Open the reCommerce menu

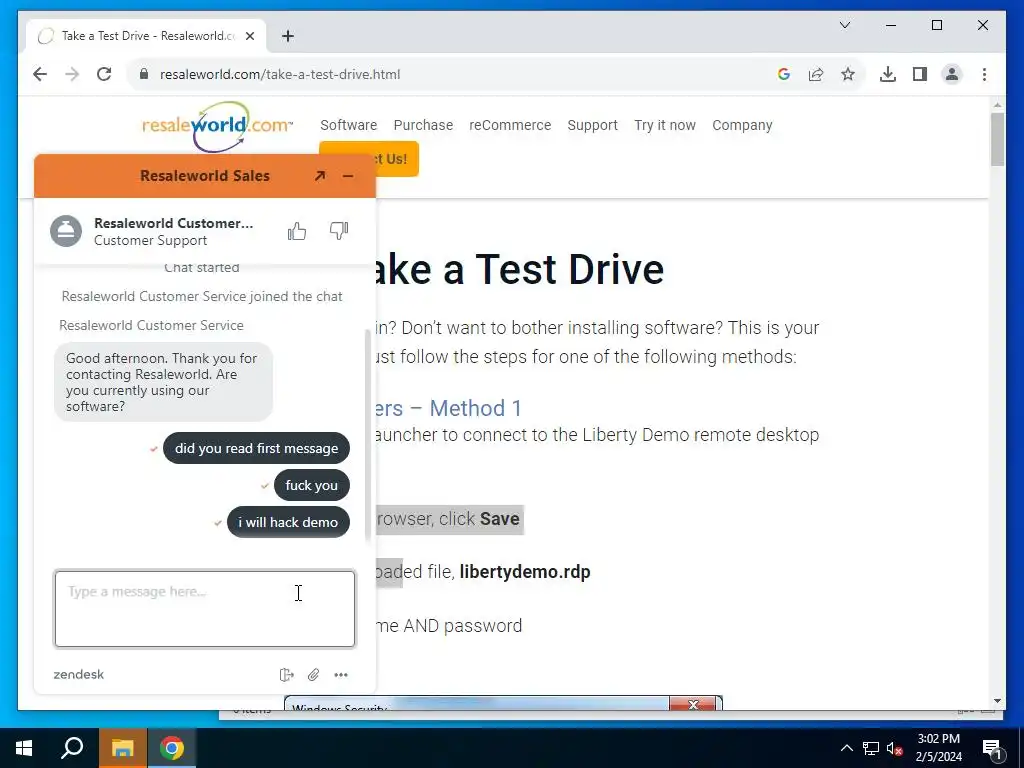point(510,125)
